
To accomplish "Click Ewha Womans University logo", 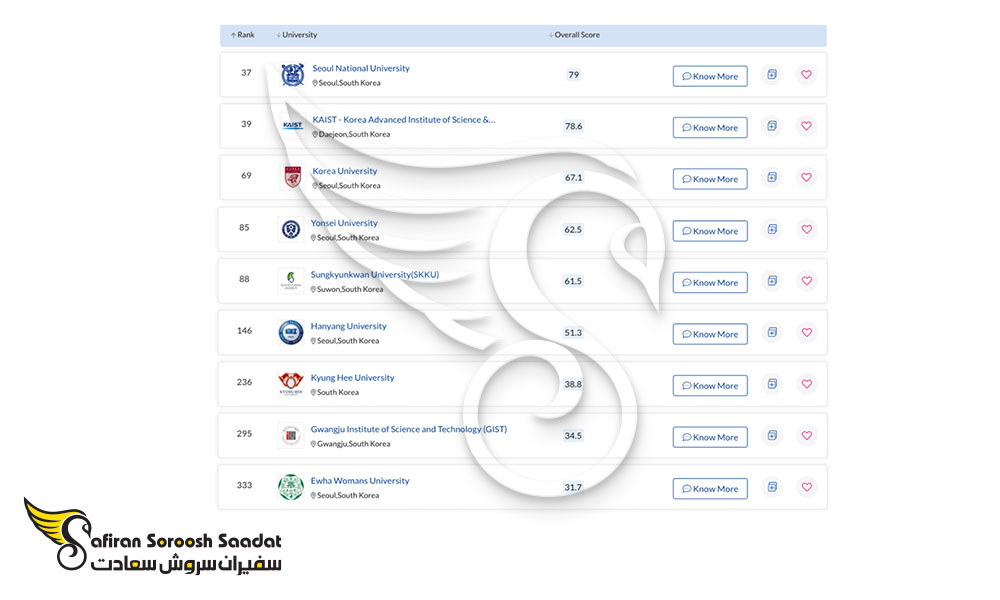I will pyautogui.click(x=291, y=487).
